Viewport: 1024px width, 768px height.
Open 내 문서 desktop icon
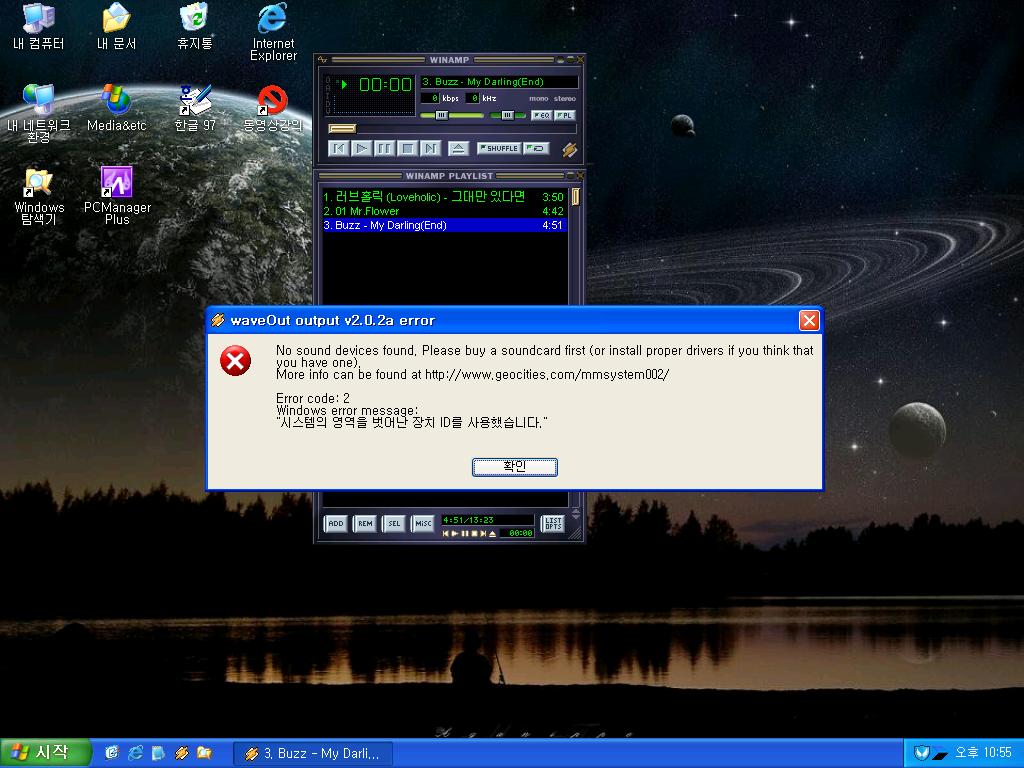(116, 27)
